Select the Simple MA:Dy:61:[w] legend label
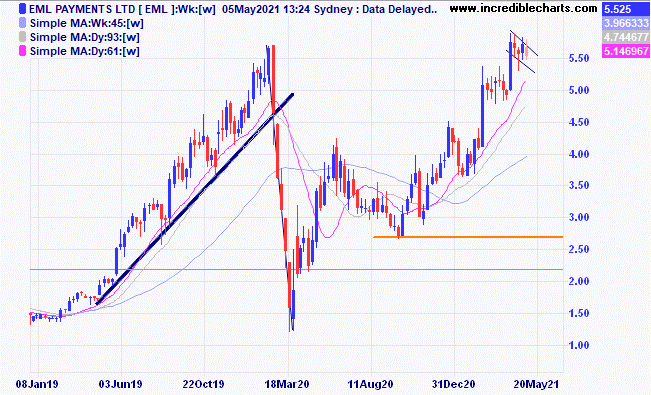 (85, 52)
